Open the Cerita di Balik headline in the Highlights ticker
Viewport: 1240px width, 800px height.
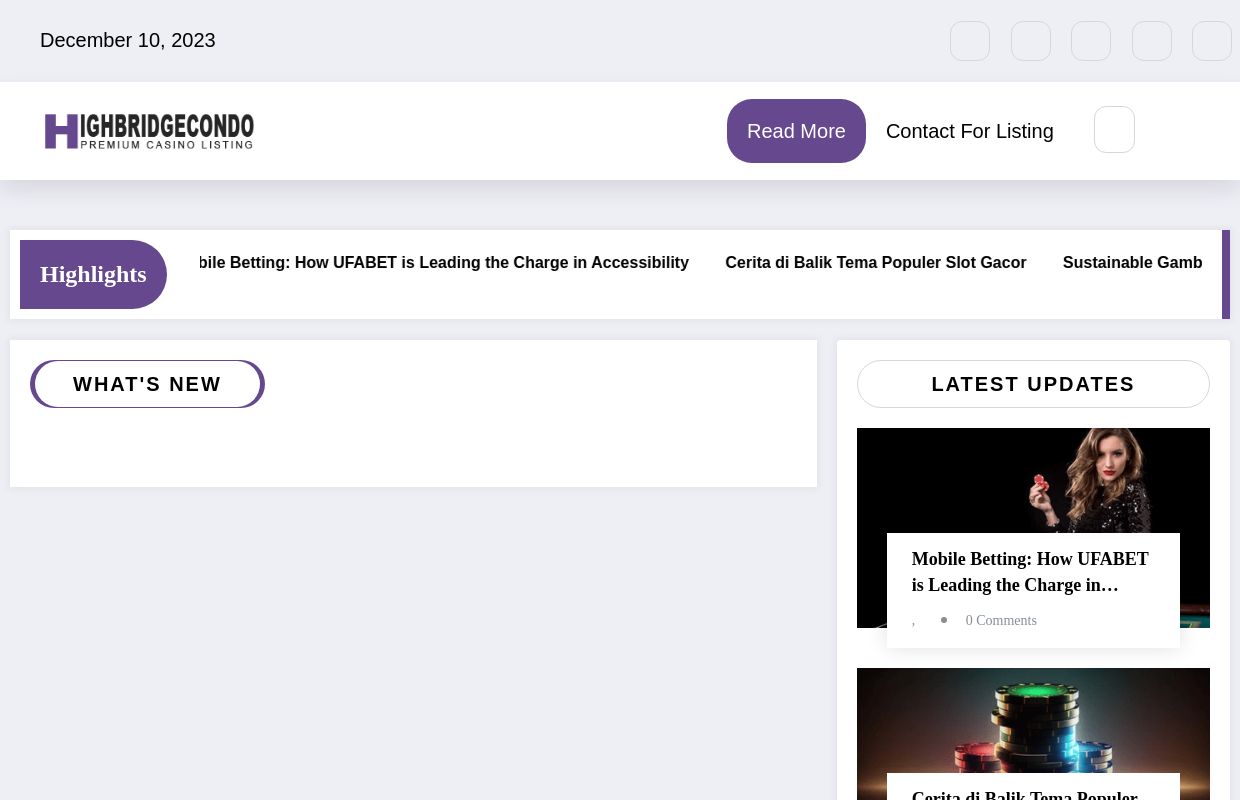click(x=875, y=263)
